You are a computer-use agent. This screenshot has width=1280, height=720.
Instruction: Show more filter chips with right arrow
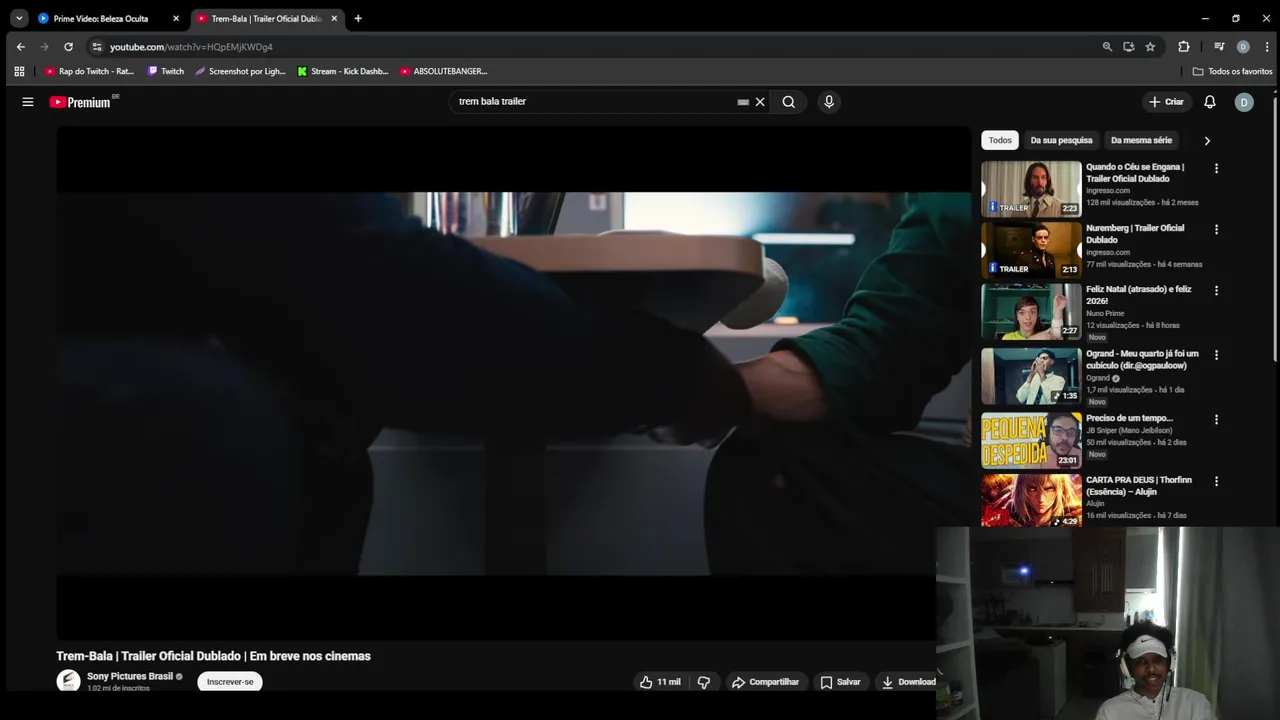click(x=1207, y=141)
